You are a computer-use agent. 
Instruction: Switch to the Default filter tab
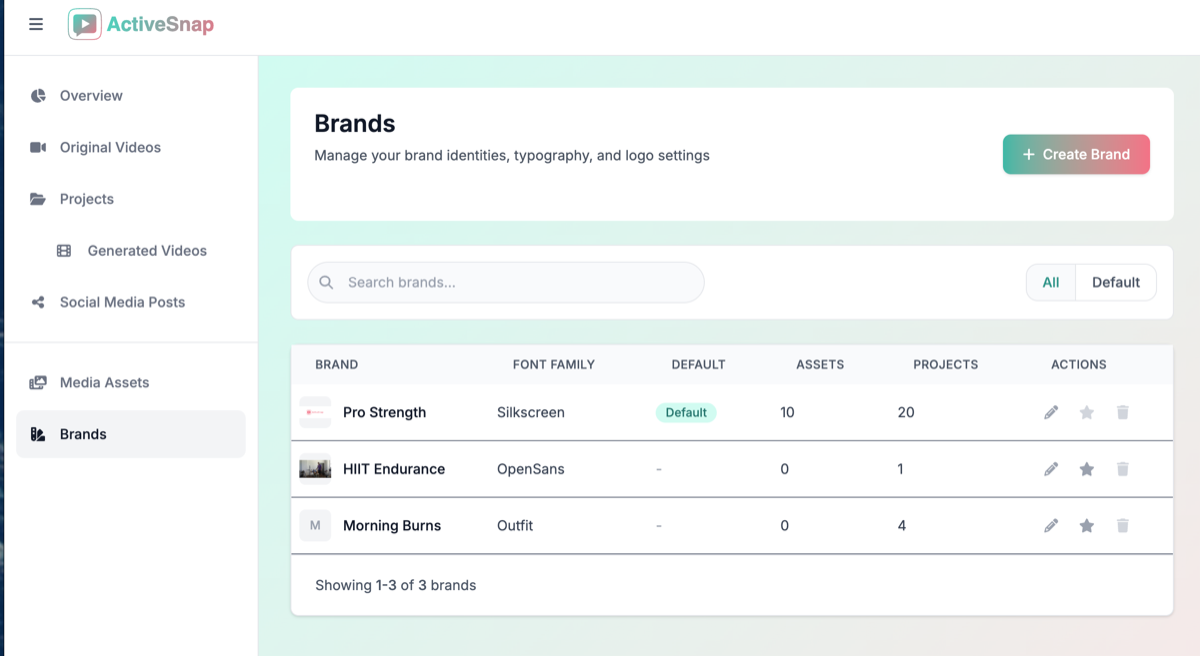point(1115,282)
